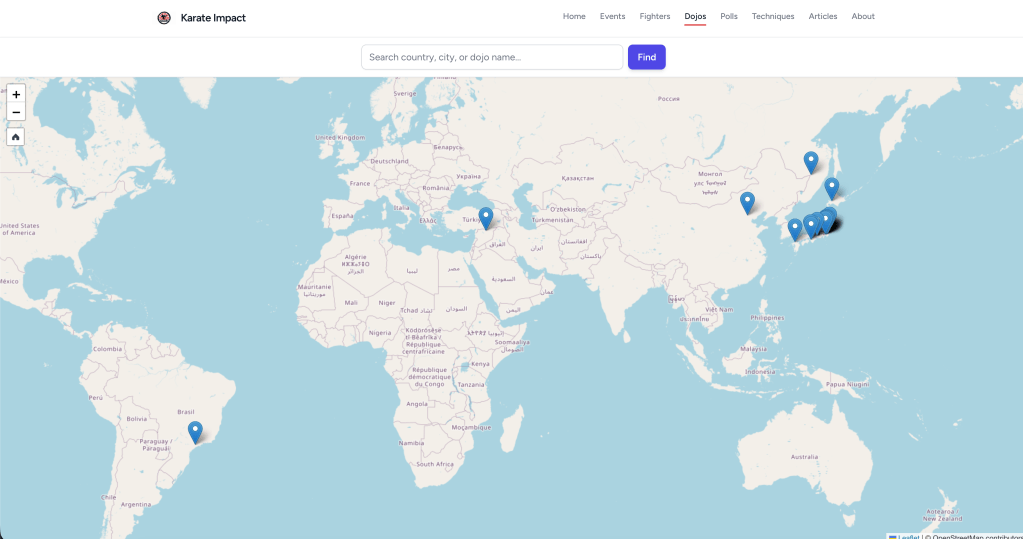Screen dimensions: 1023x539
Task: Click the Karate Impact logo icon
Action: tap(164, 17)
